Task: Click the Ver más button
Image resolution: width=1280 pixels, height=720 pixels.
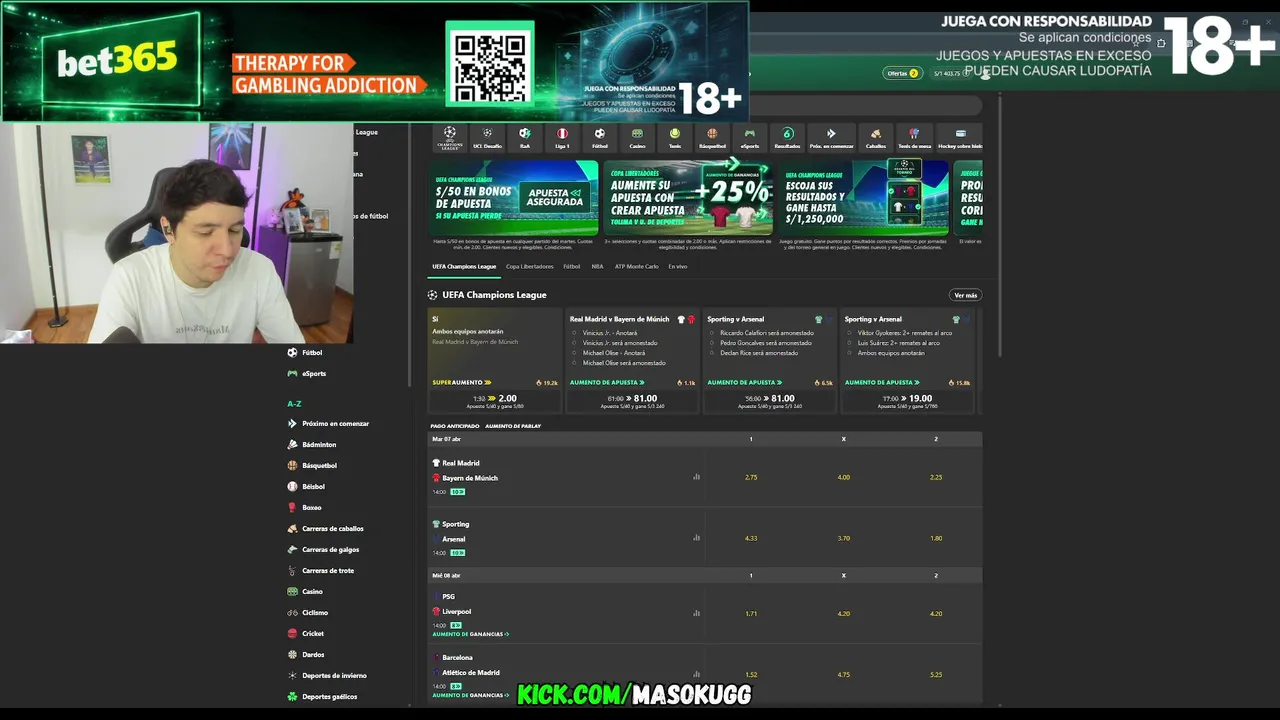Action: [x=965, y=295]
